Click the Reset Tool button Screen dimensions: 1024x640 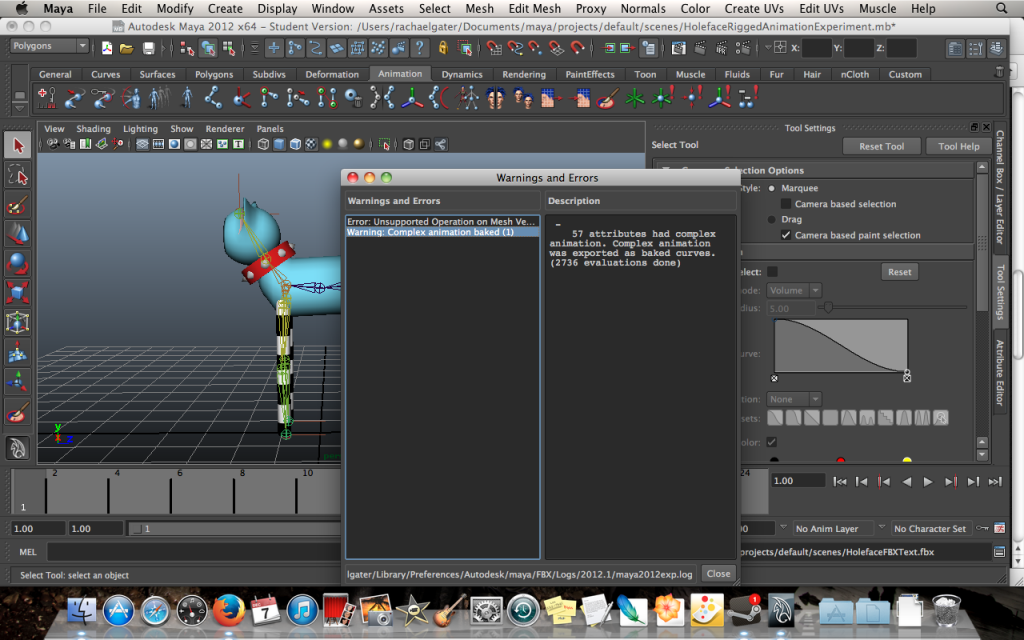coord(881,146)
